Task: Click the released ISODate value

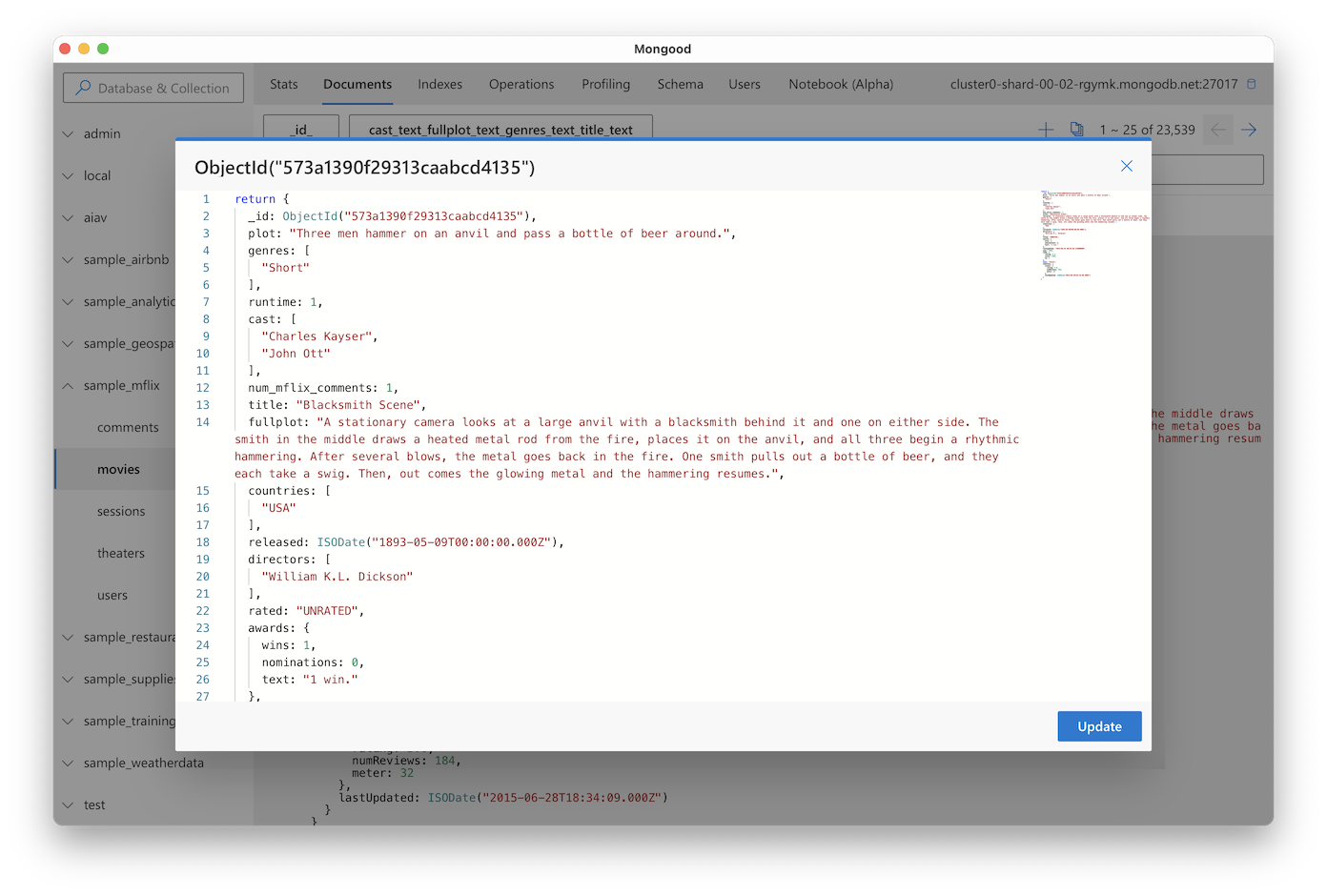Action: coord(437,542)
